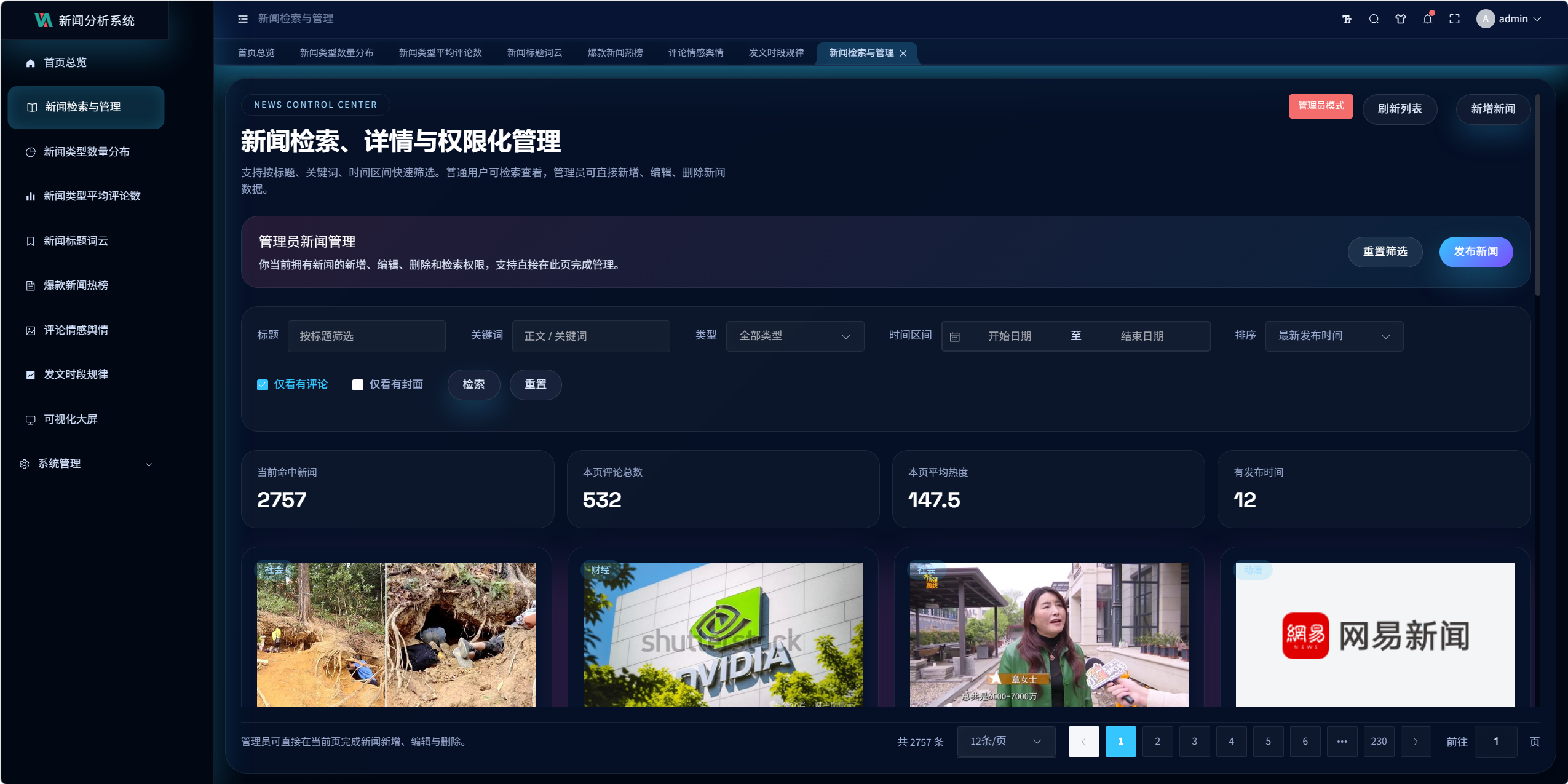This screenshot has height=784, width=1568.
Task: Click the 发布新闻 button
Action: (1475, 252)
